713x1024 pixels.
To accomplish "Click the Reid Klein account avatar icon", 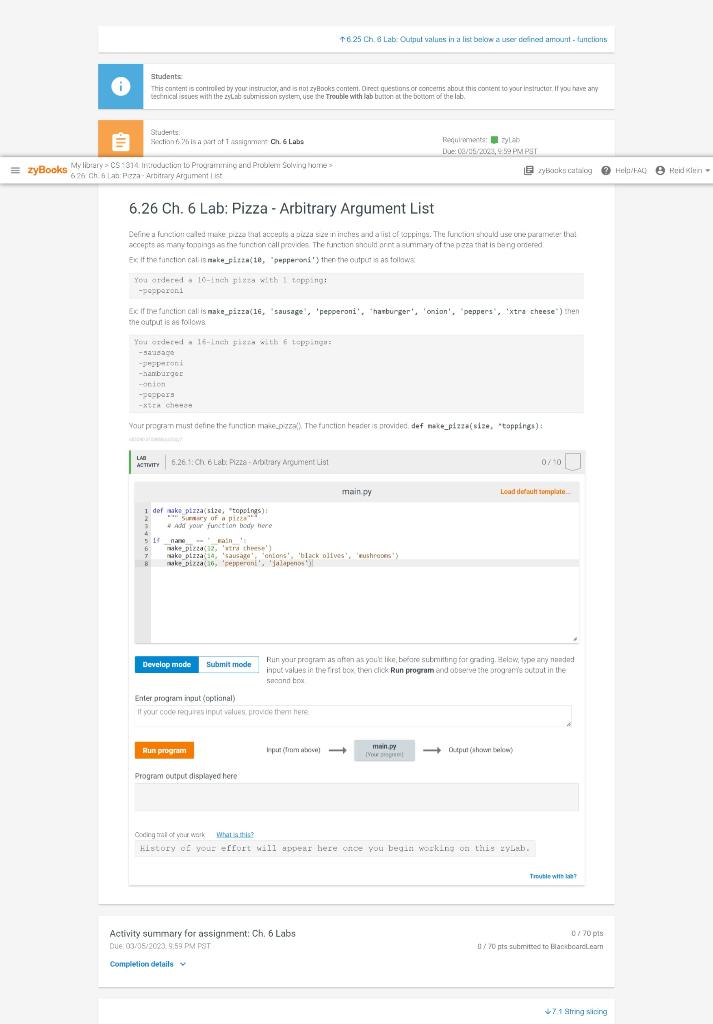I will click(x=661, y=170).
